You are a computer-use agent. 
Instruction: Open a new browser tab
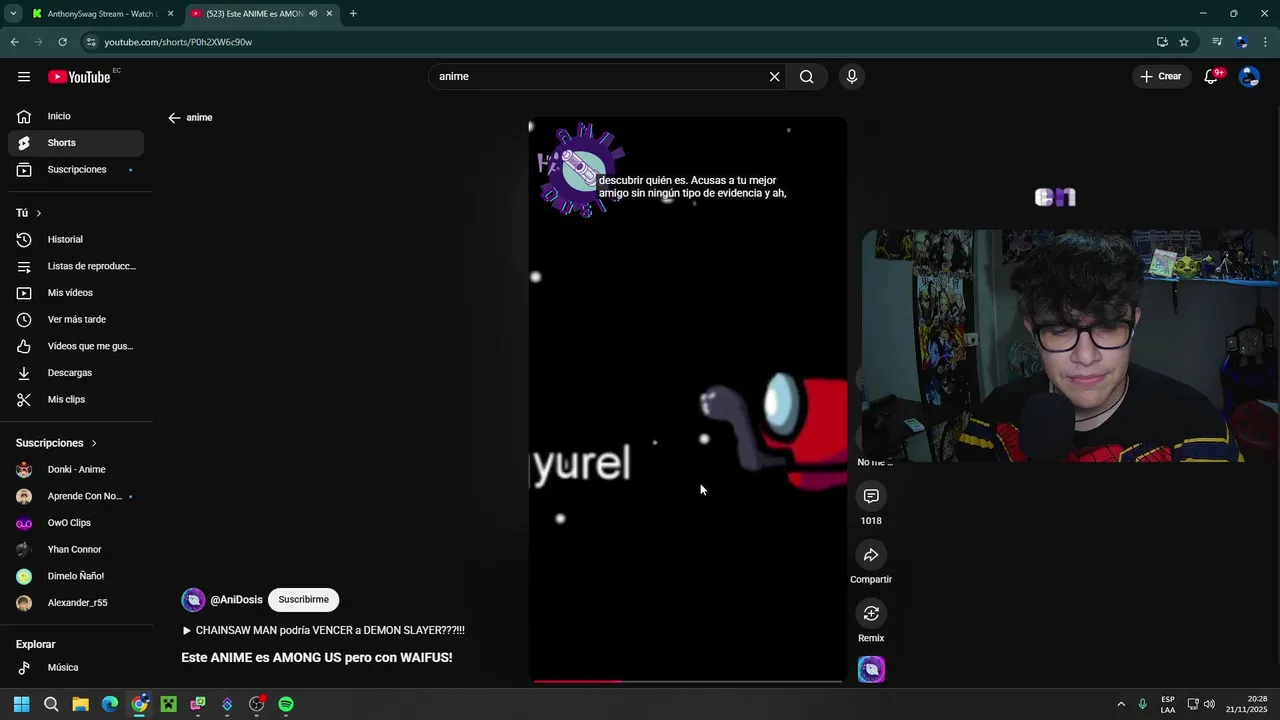[x=353, y=14]
